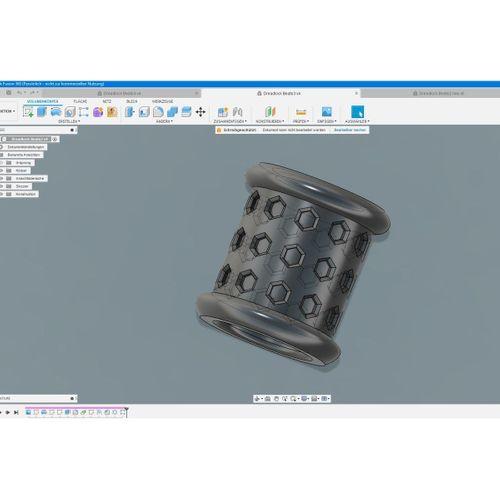Viewport: 500px width, 500px height.
Task: Switch to the first gray document tab
Action: point(122,93)
